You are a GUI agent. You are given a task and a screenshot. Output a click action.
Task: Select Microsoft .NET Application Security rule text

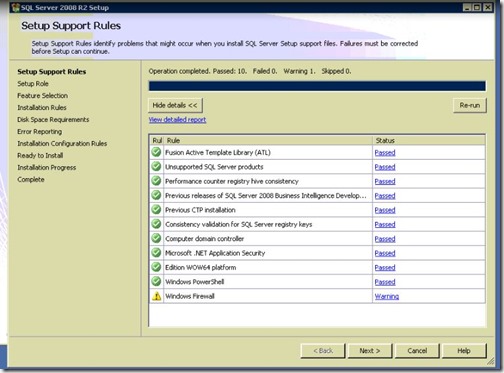(215, 253)
